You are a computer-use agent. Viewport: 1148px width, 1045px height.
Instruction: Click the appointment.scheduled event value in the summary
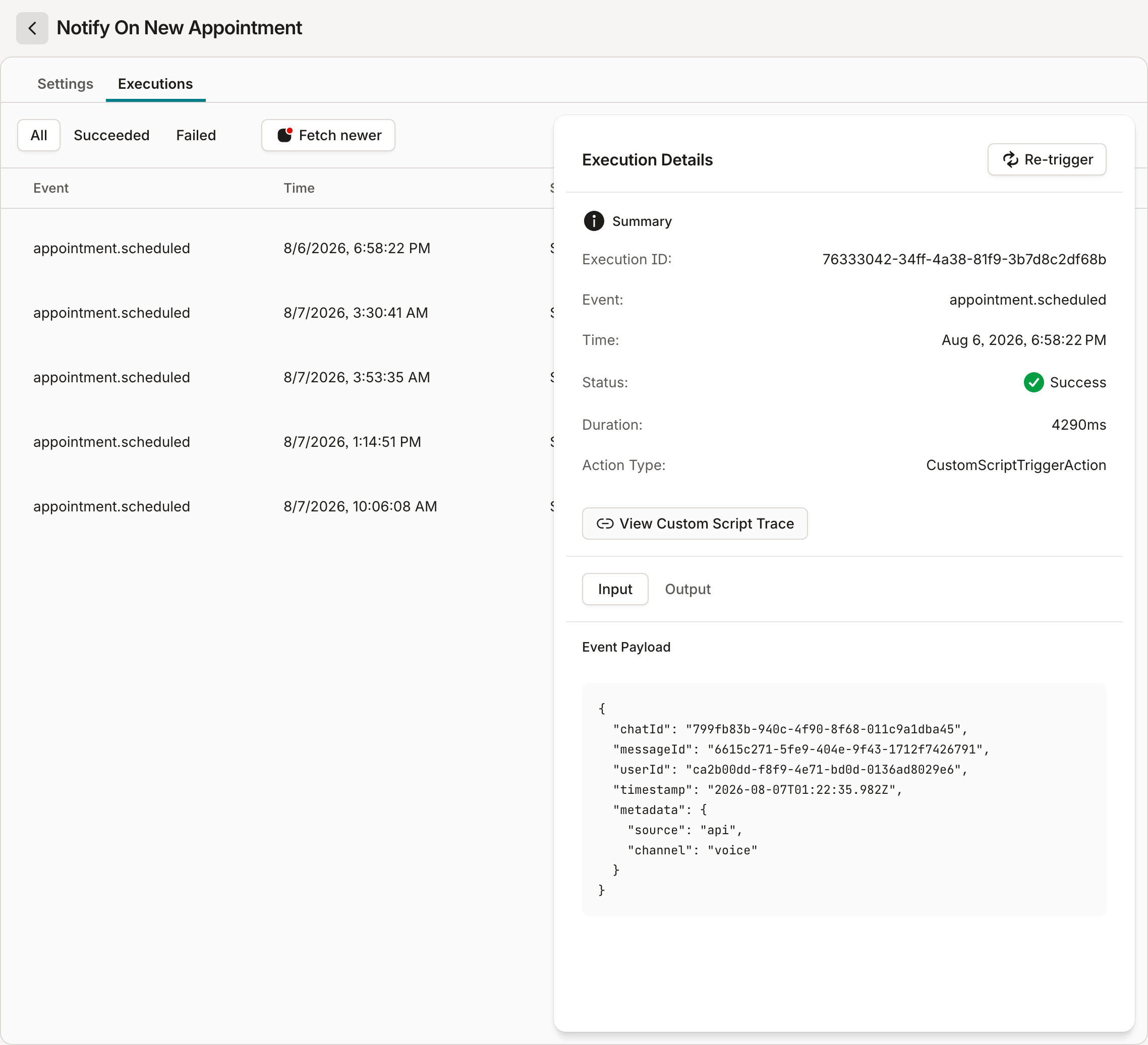[1027, 300]
